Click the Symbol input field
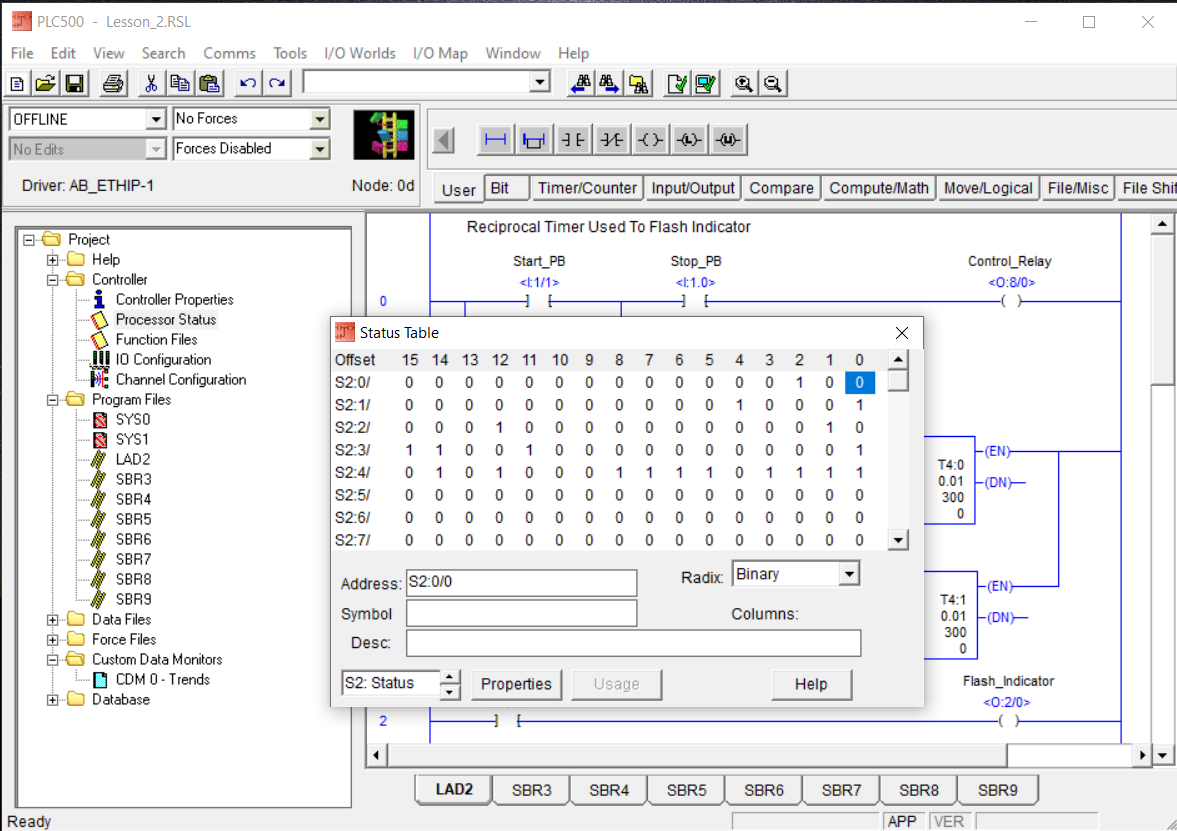 522,613
